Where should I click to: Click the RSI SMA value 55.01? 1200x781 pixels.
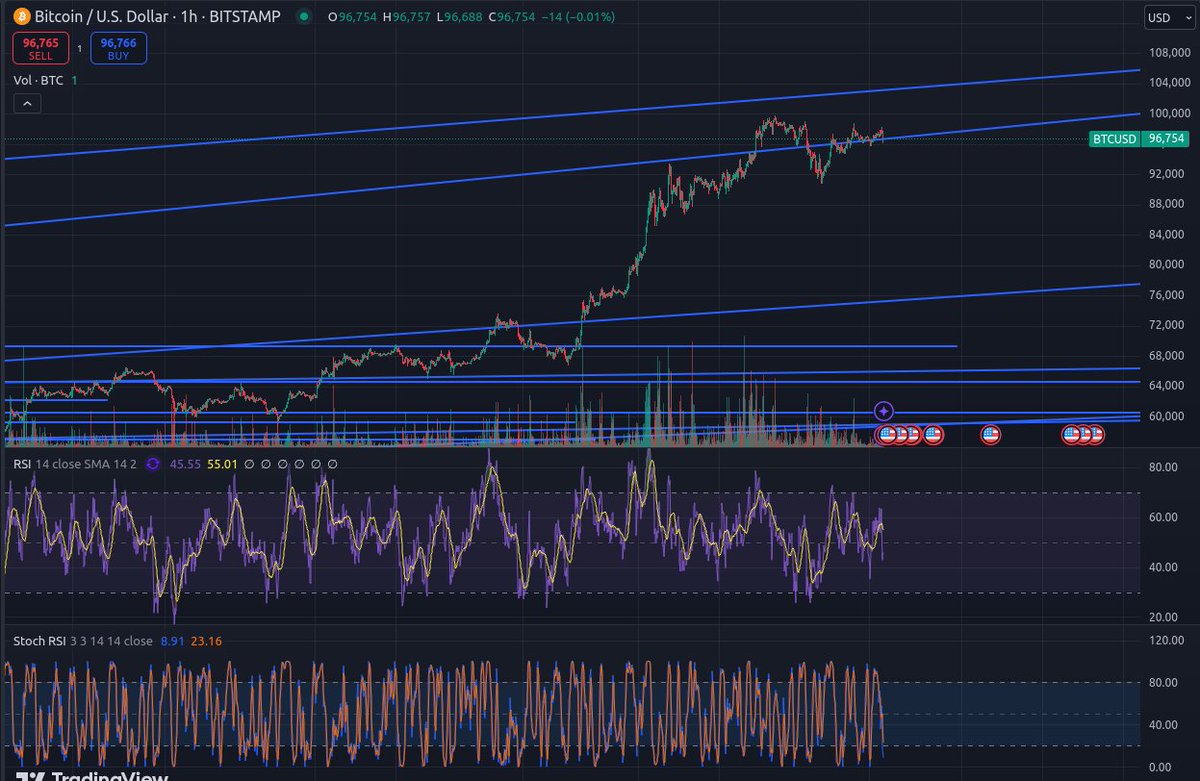point(220,464)
